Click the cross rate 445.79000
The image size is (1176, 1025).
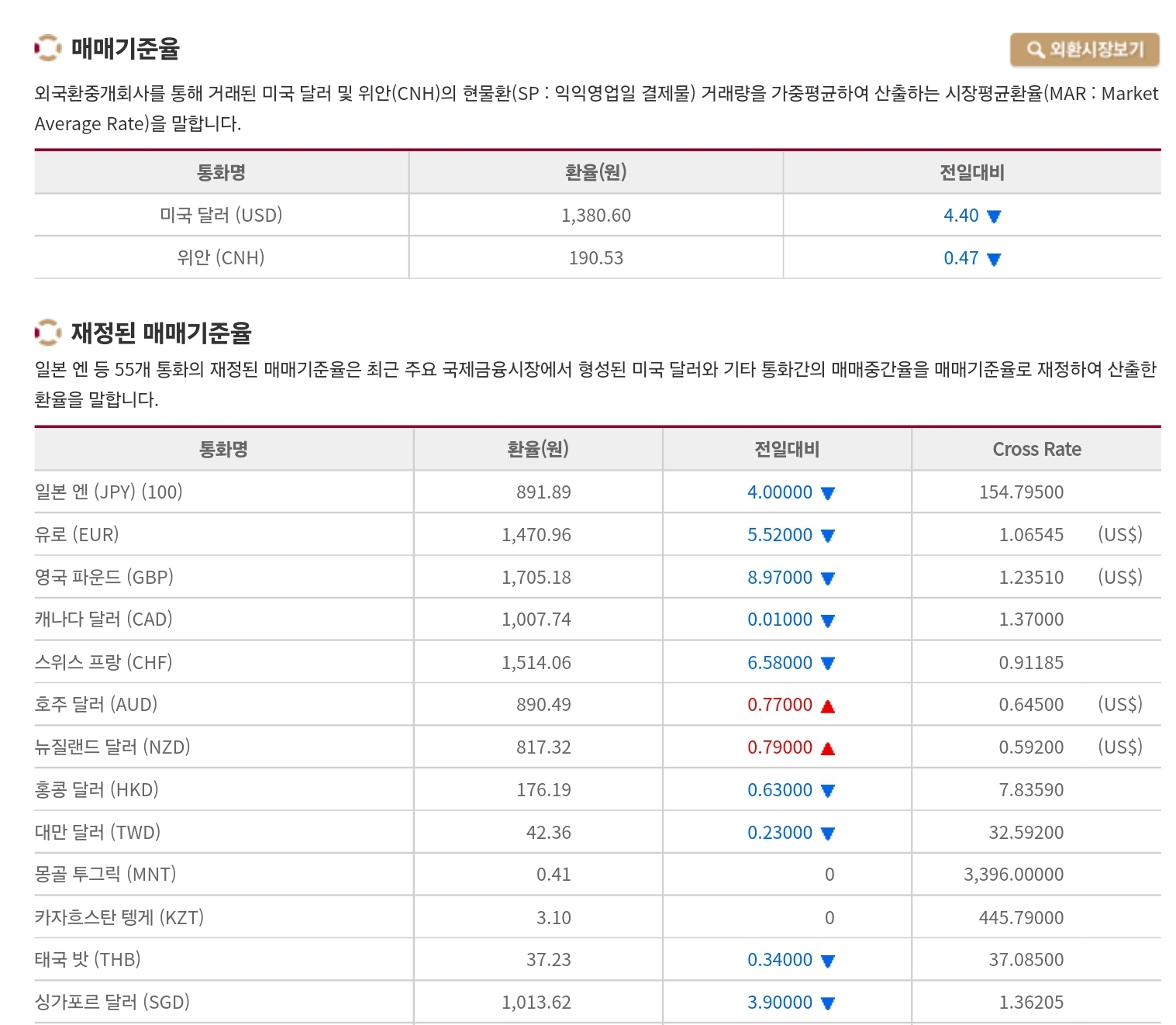[x=1021, y=918]
